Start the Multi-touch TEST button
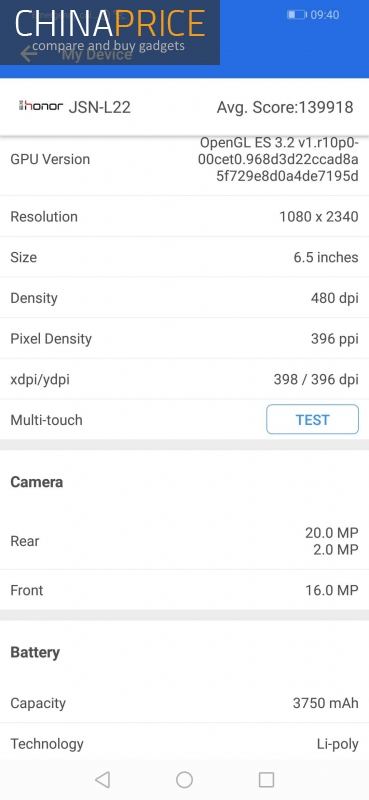Image resolution: width=369 pixels, height=800 pixels. click(312, 419)
